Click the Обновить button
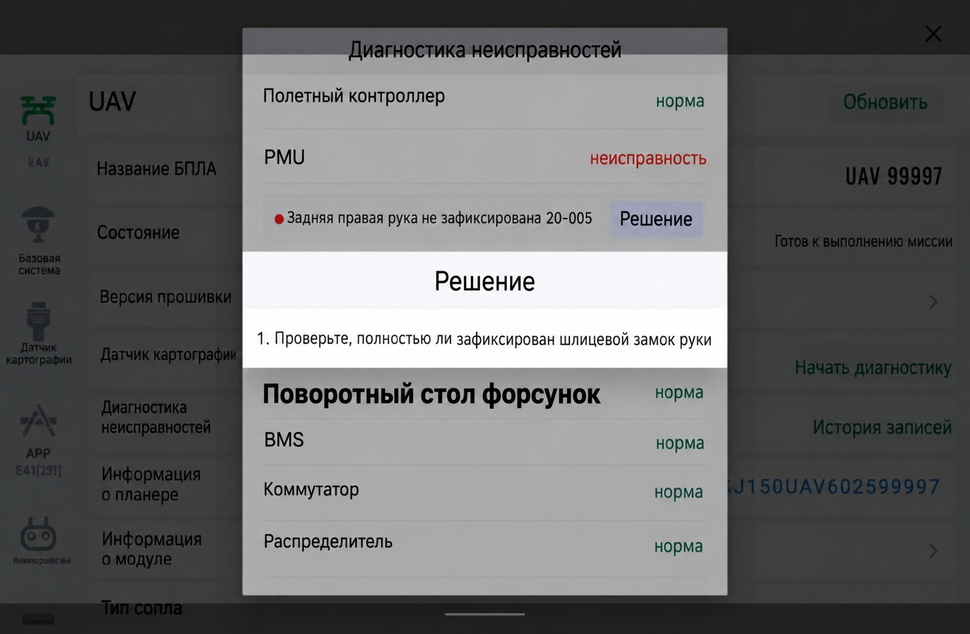This screenshot has height=634, width=970. pyautogui.click(x=885, y=102)
